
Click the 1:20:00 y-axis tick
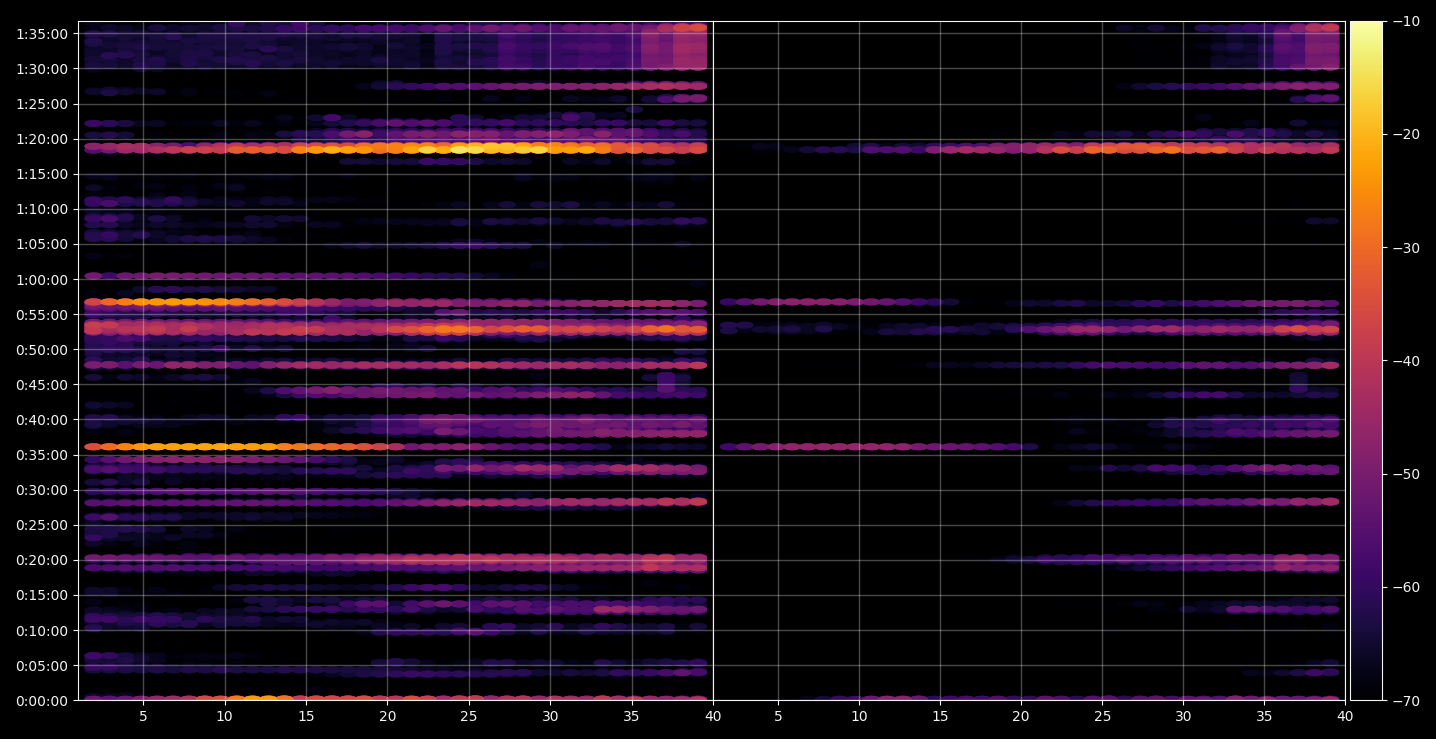tap(42, 139)
